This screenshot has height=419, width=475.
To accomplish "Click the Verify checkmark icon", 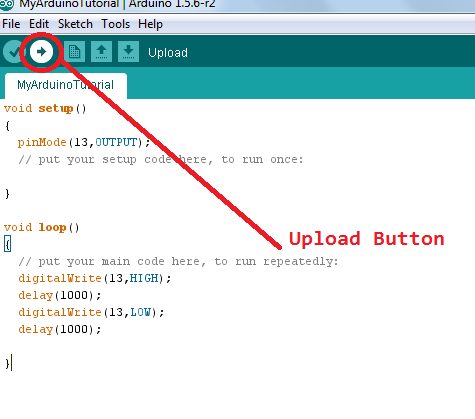I will click(14, 52).
